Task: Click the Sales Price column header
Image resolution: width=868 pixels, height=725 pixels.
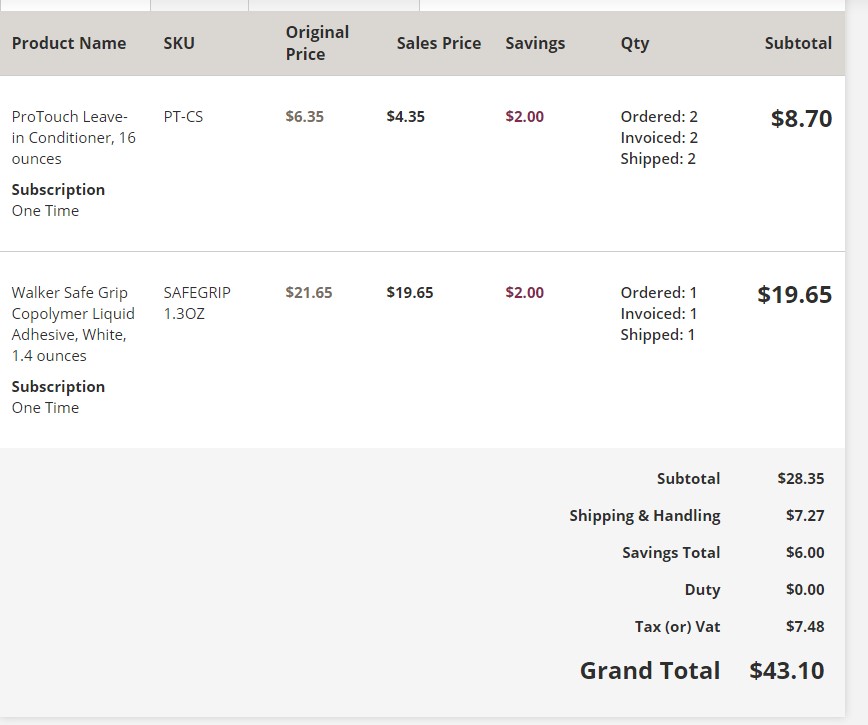Action: click(x=438, y=43)
